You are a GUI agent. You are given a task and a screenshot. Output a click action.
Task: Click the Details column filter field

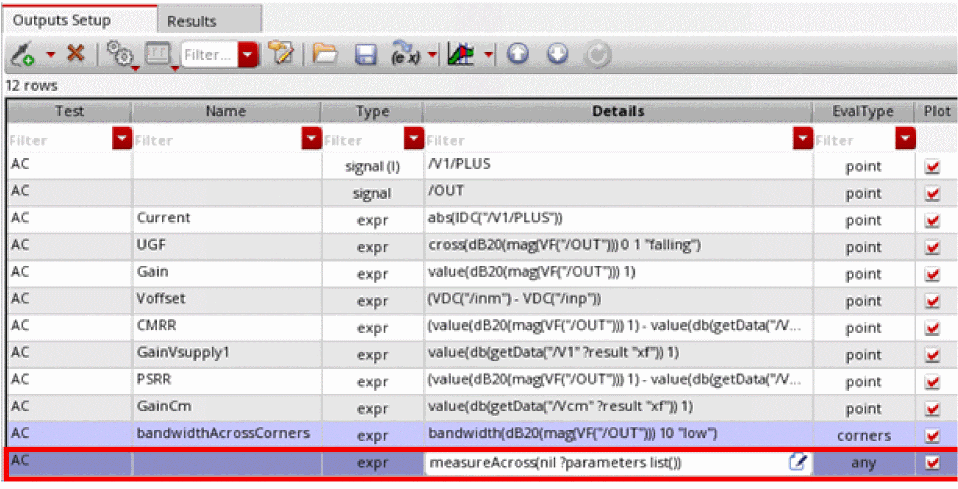click(609, 140)
